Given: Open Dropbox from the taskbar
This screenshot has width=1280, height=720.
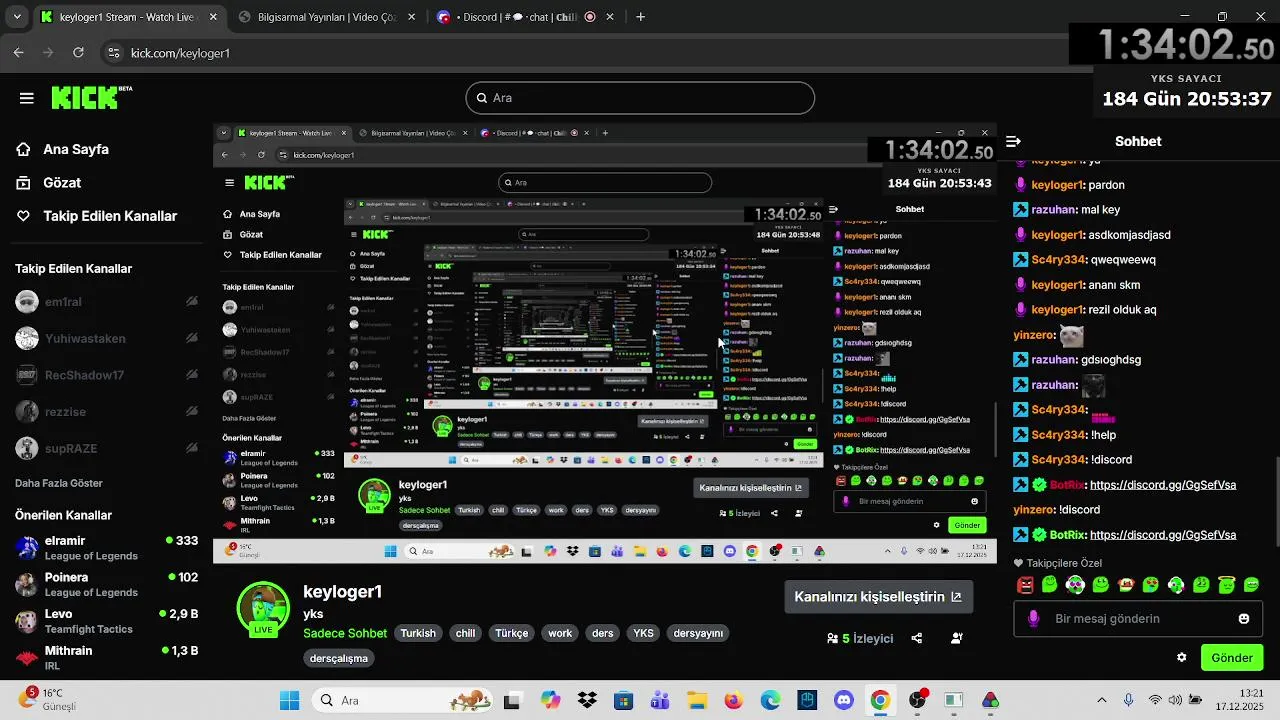Looking at the screenshot, I should point(587,700).
